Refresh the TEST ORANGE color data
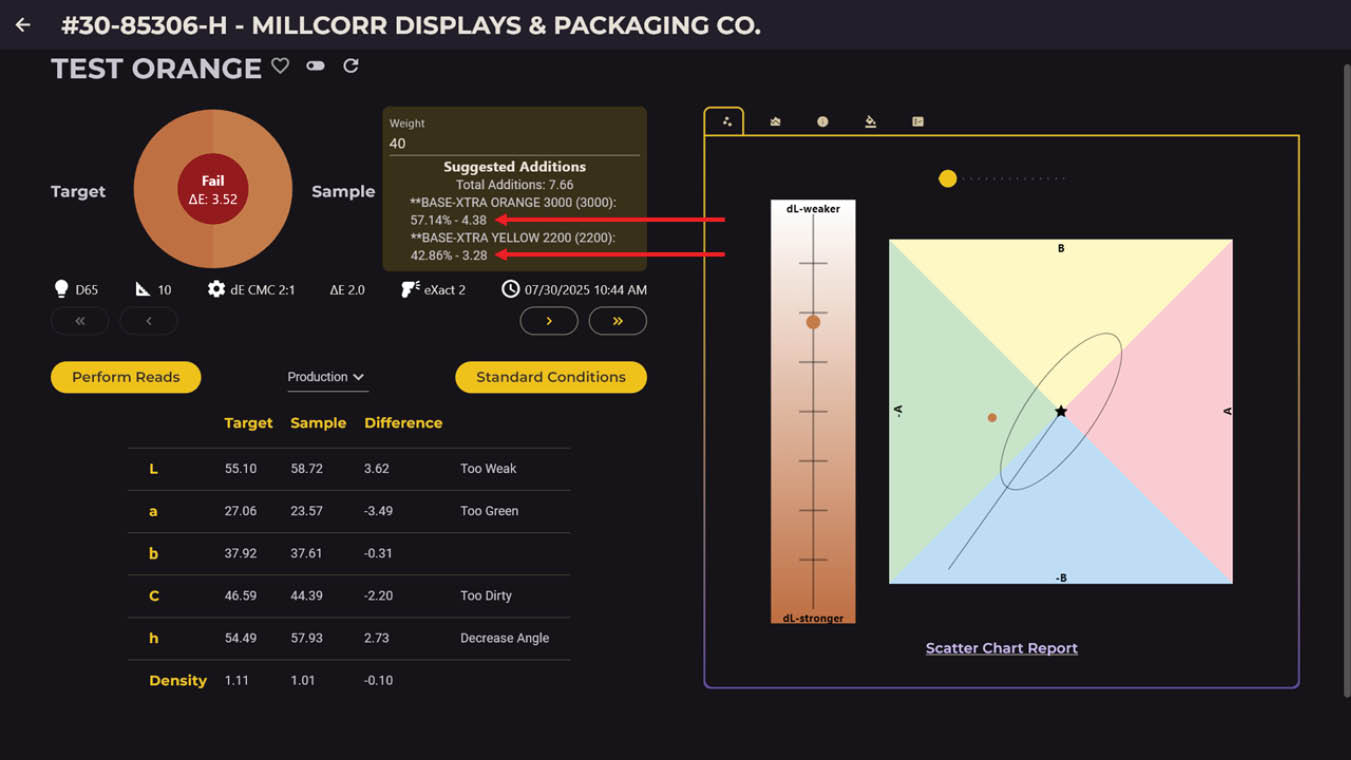The width and height of the screenshot is (1351, 760). click(351, 66)
